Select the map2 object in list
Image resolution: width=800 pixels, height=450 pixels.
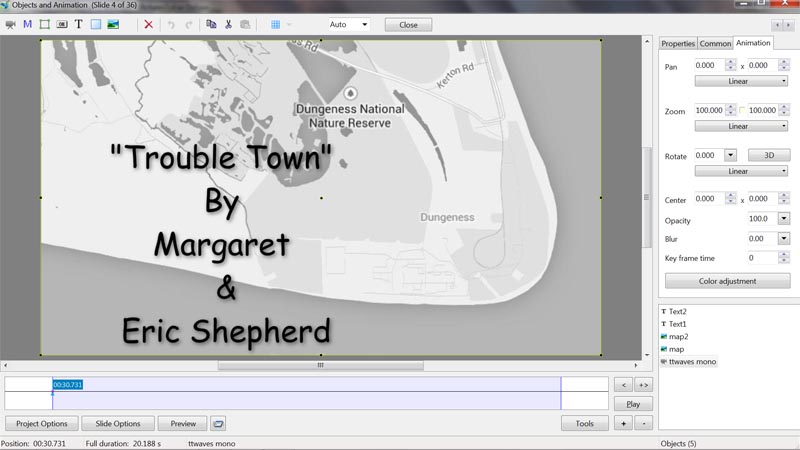coord(678,336)
